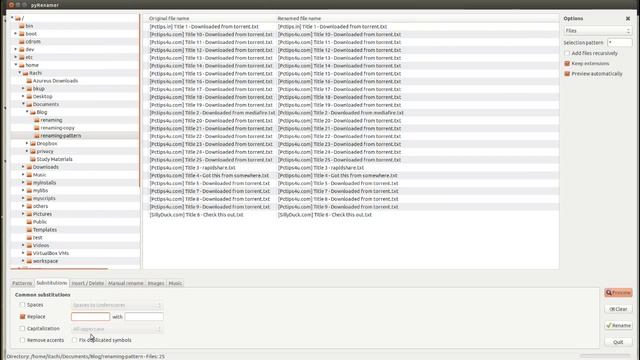Click the workspace folder icon
Viewport: 640px width, 360px height.
pos(29,261)
